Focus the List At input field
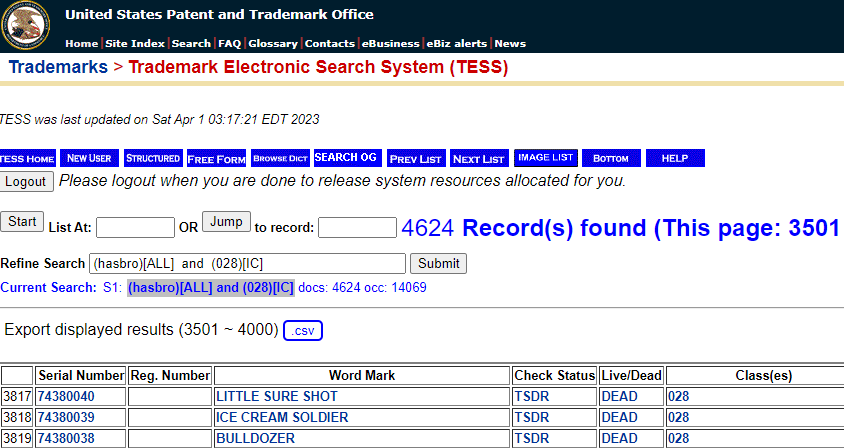The width and height of the screenshot is (844, 448). (x=135, y=228)
